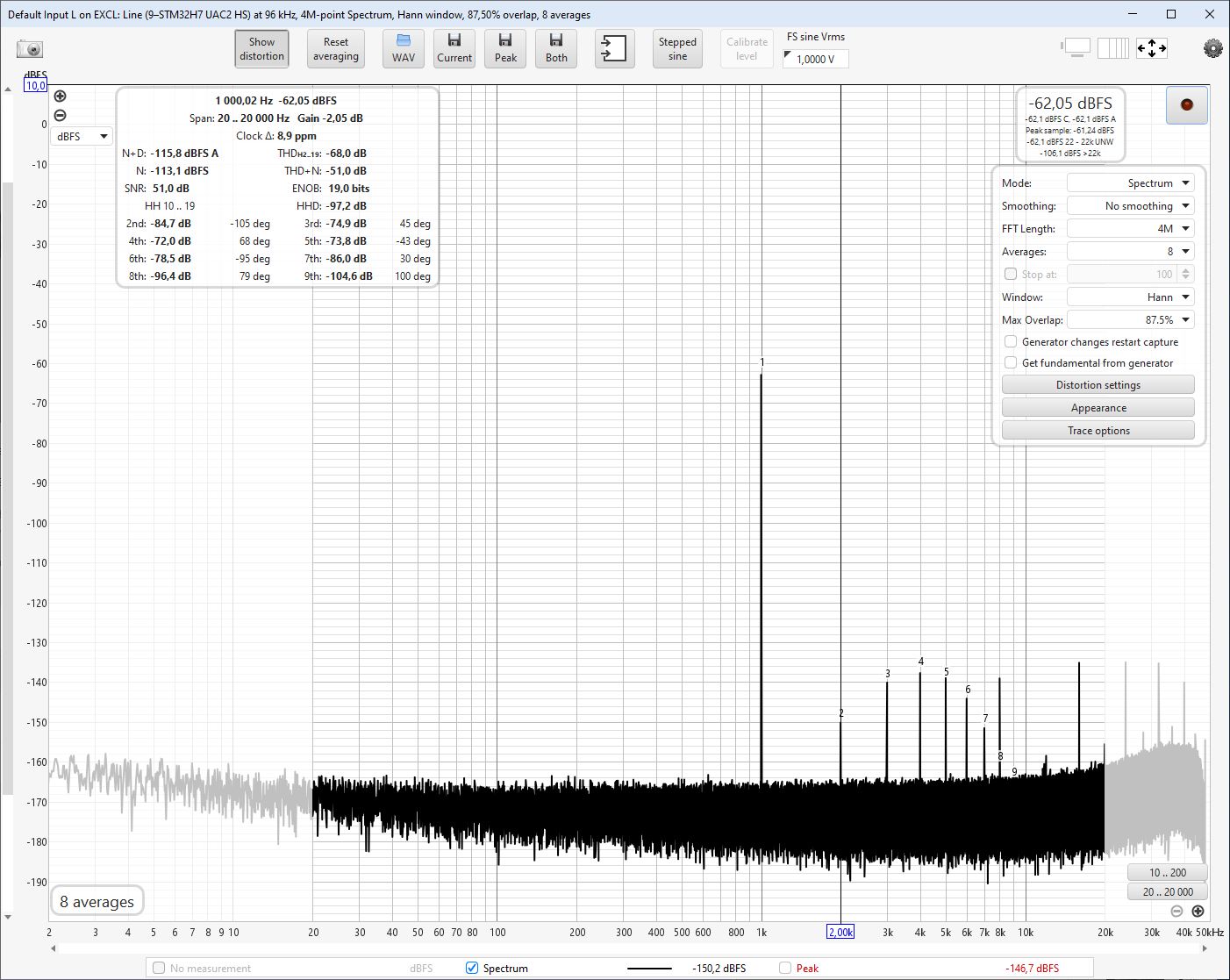Open the FFT Length dropdown
The height and width of the screenshot is (980, 1230).
click(x=1130, y=229)
